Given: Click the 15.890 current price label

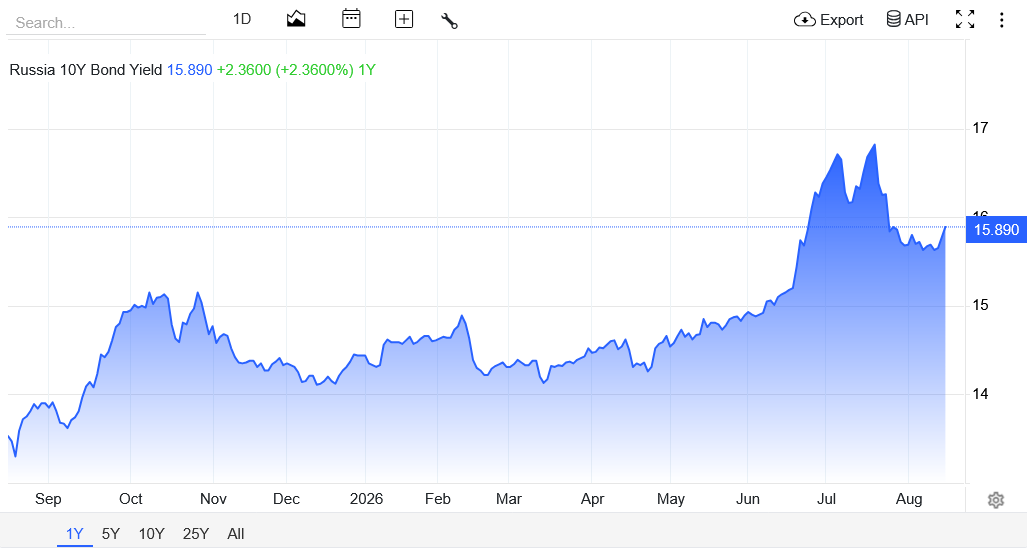Looking at the screenshot, I should pyautogui.click(x=996, y=230).
